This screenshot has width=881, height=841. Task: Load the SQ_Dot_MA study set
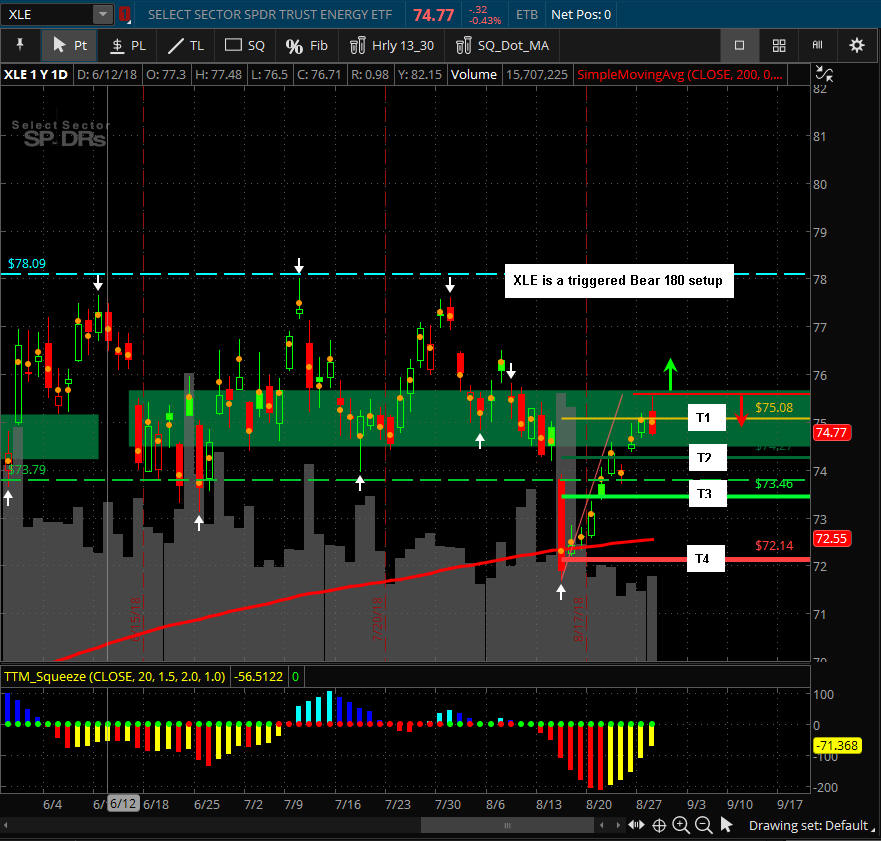[502, 46]
